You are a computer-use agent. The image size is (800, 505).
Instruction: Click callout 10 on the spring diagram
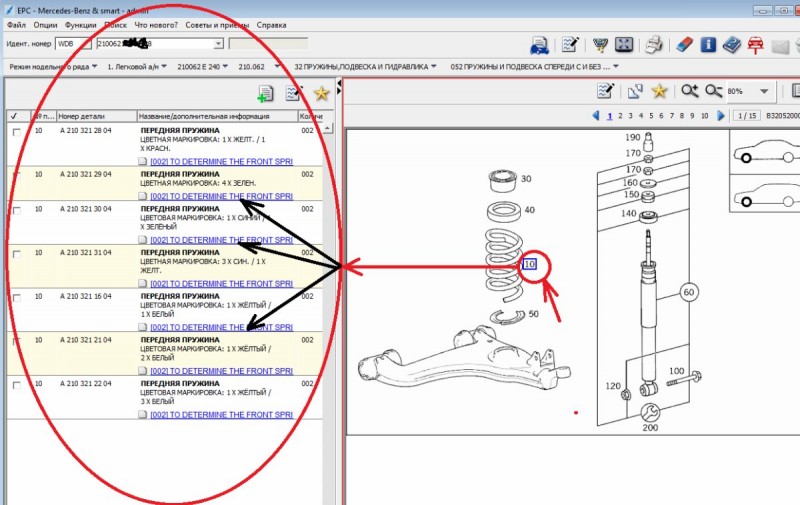pyautogui.click(x=530, y=264)
